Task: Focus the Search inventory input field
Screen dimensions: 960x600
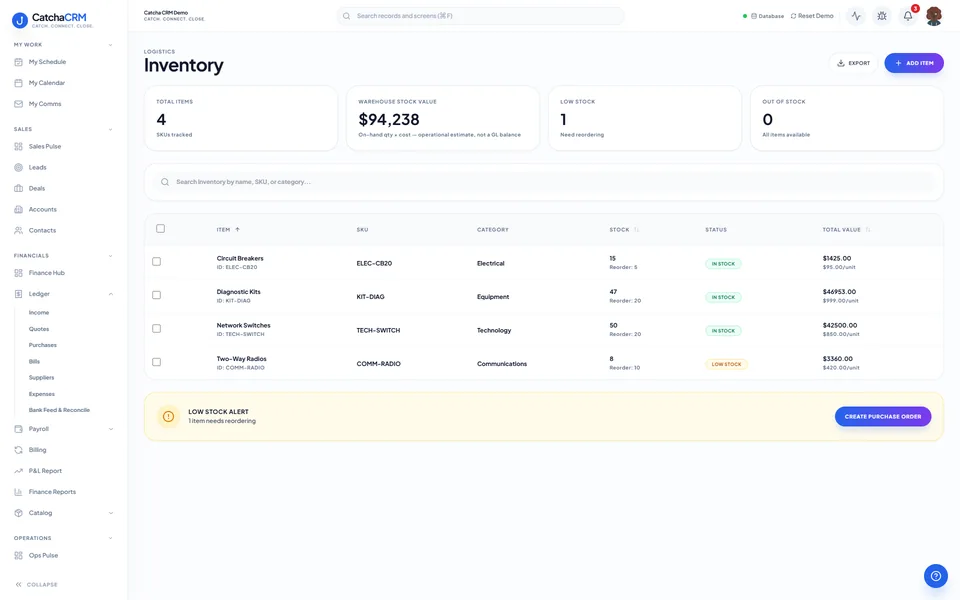Action: 544,182
